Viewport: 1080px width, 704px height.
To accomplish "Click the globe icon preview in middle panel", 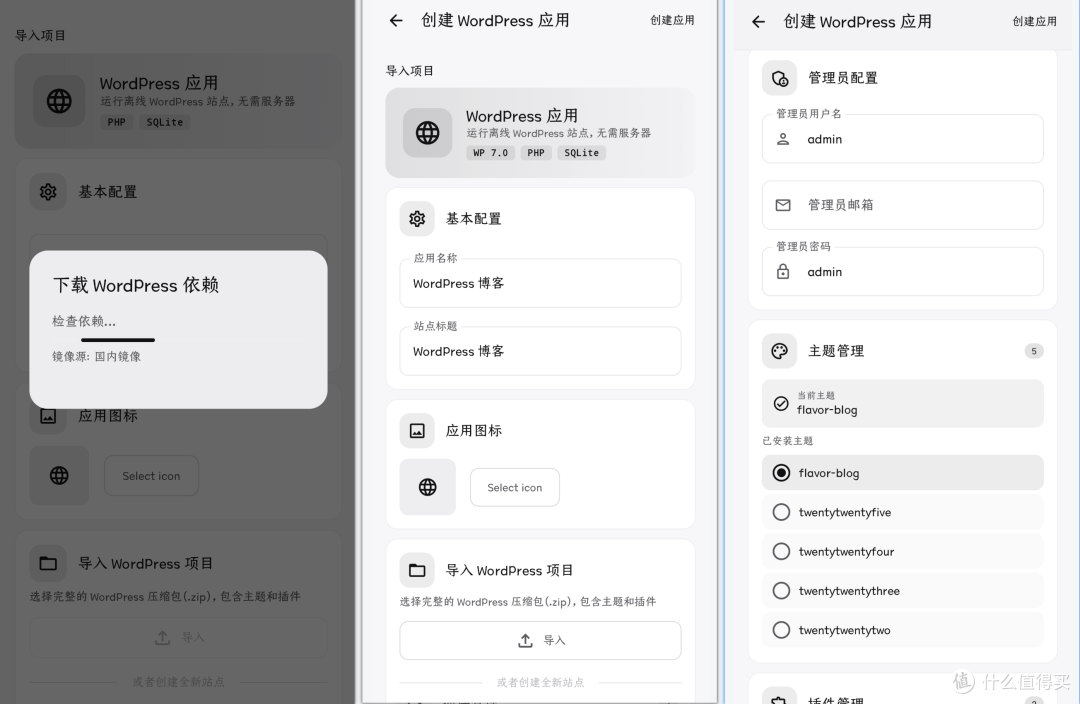I will pos(428,488).
